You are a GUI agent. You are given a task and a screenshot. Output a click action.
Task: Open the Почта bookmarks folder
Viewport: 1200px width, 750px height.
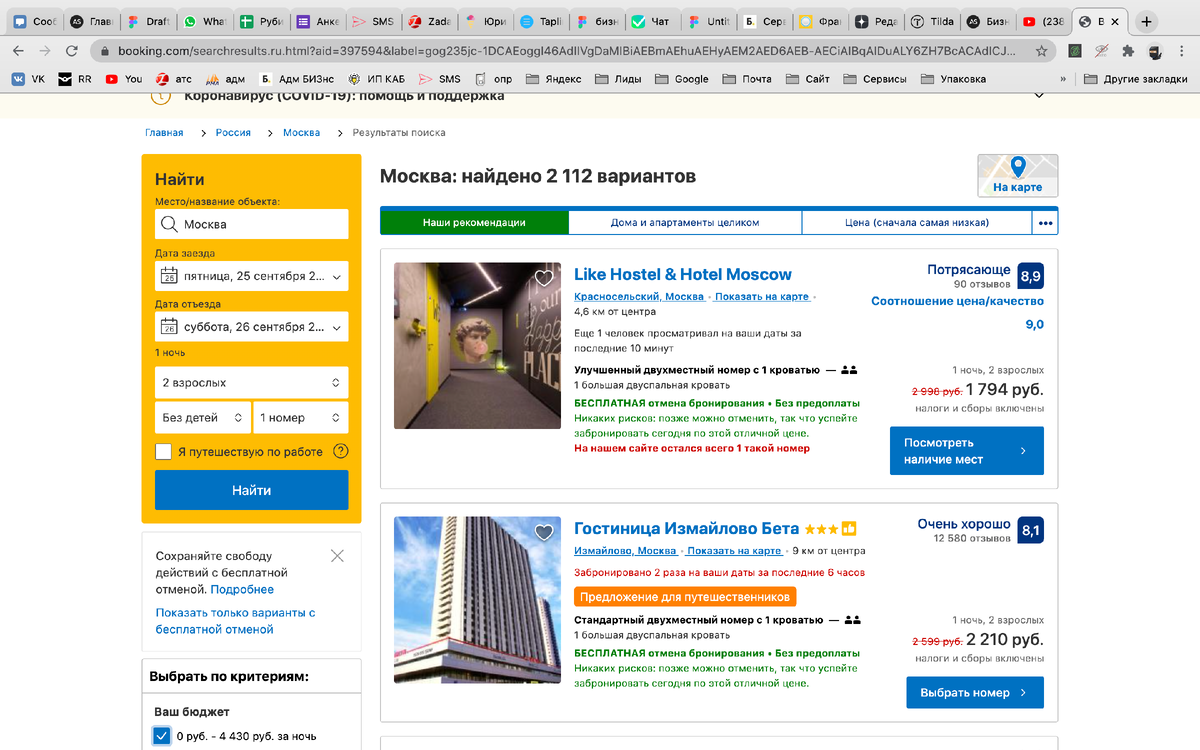(x=746, y=79)
